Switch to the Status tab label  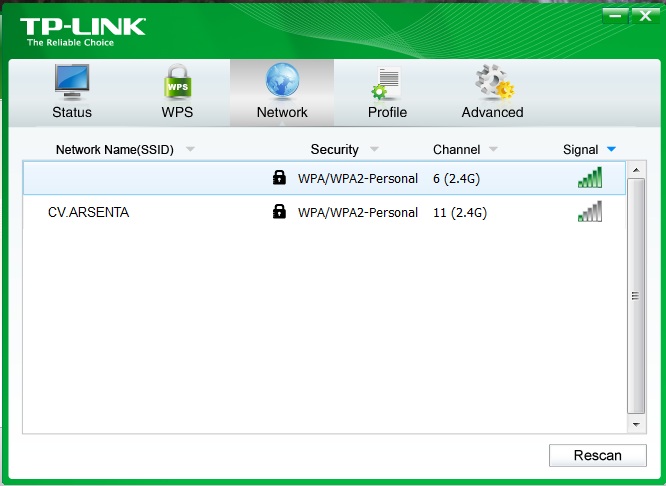pos(72,112)
